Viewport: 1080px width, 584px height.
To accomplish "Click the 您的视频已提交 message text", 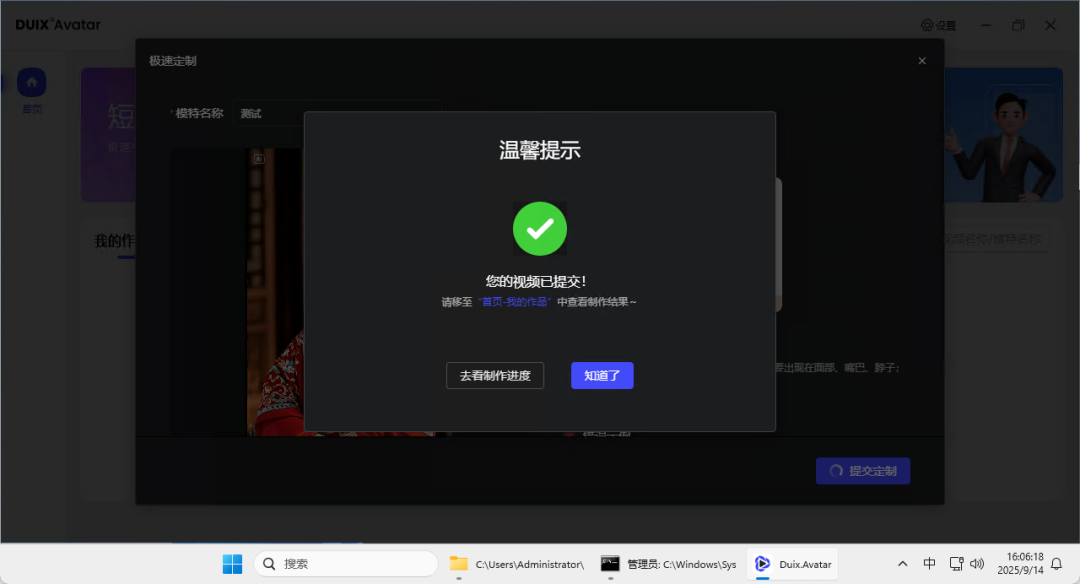I will click(536, 281).
